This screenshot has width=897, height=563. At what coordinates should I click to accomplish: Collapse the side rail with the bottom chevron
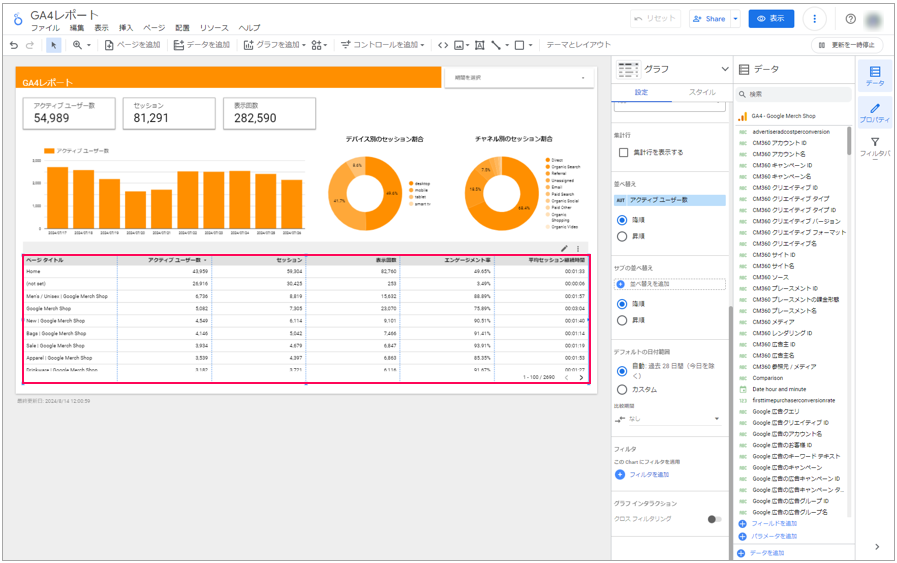pyautogui.click(x=877, y=547)
